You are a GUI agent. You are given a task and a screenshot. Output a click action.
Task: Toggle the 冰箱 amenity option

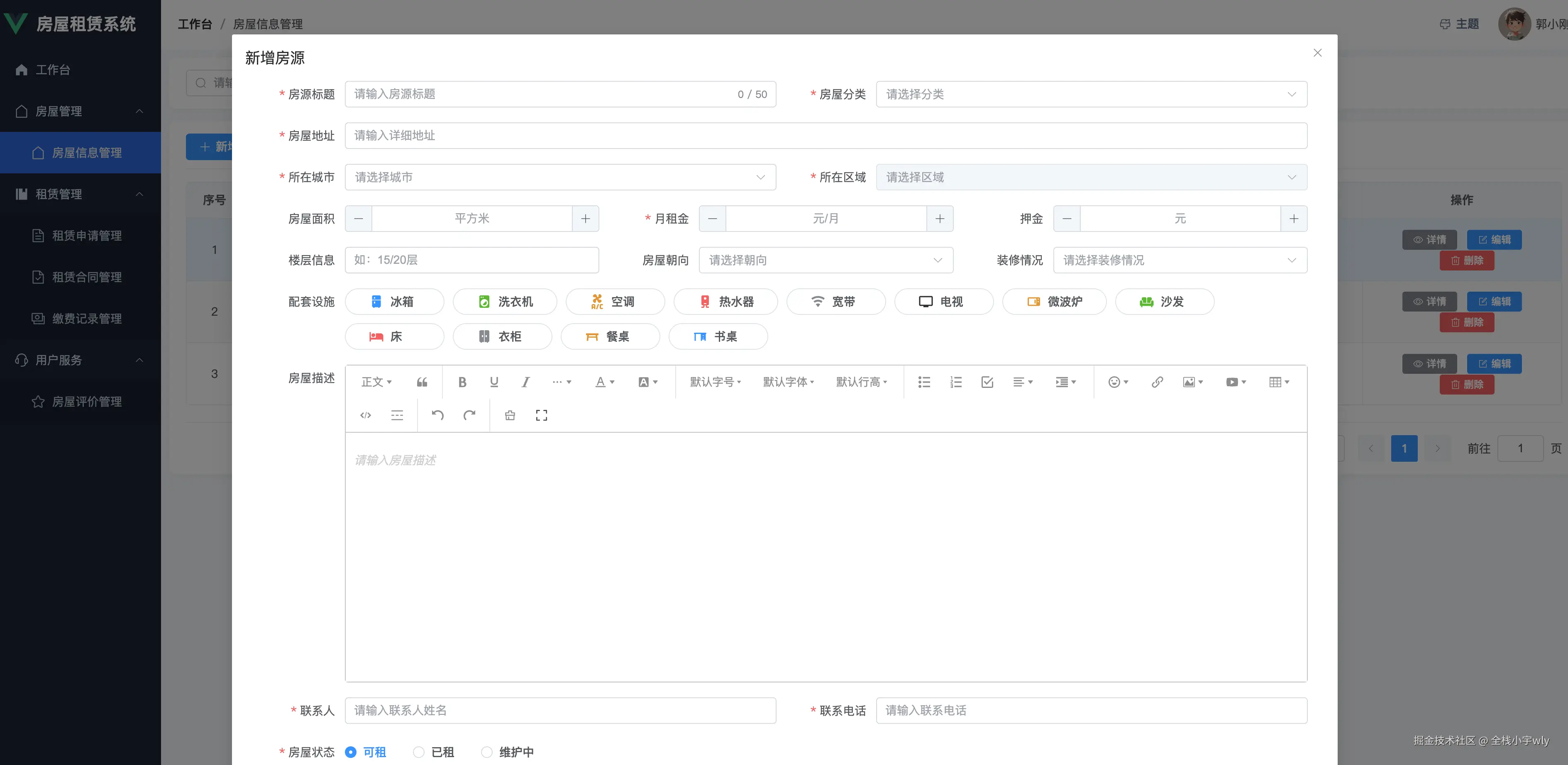coord(394,301)
